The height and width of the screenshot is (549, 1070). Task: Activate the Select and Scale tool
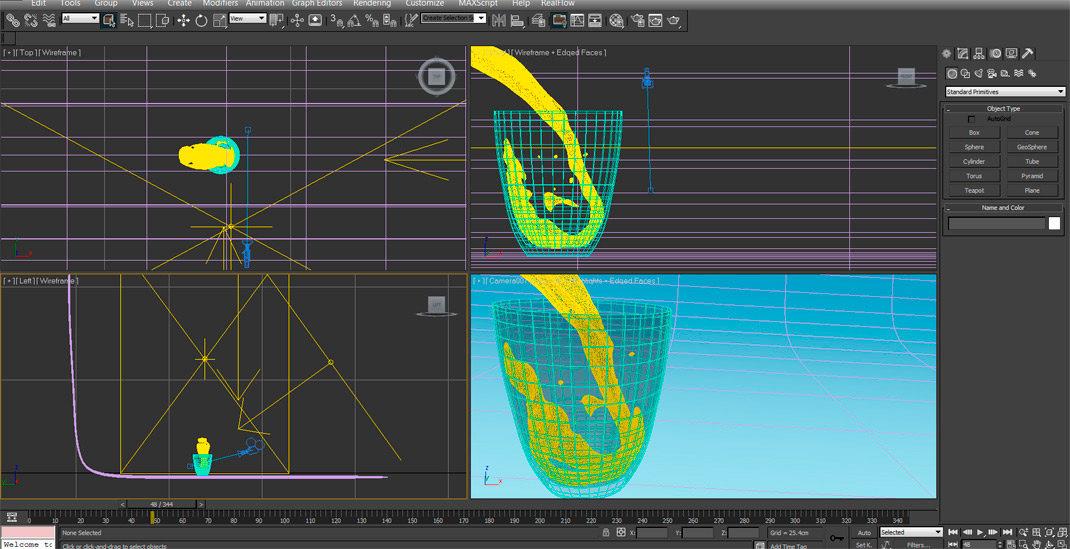pyautogui.click(x=219, y=20)
